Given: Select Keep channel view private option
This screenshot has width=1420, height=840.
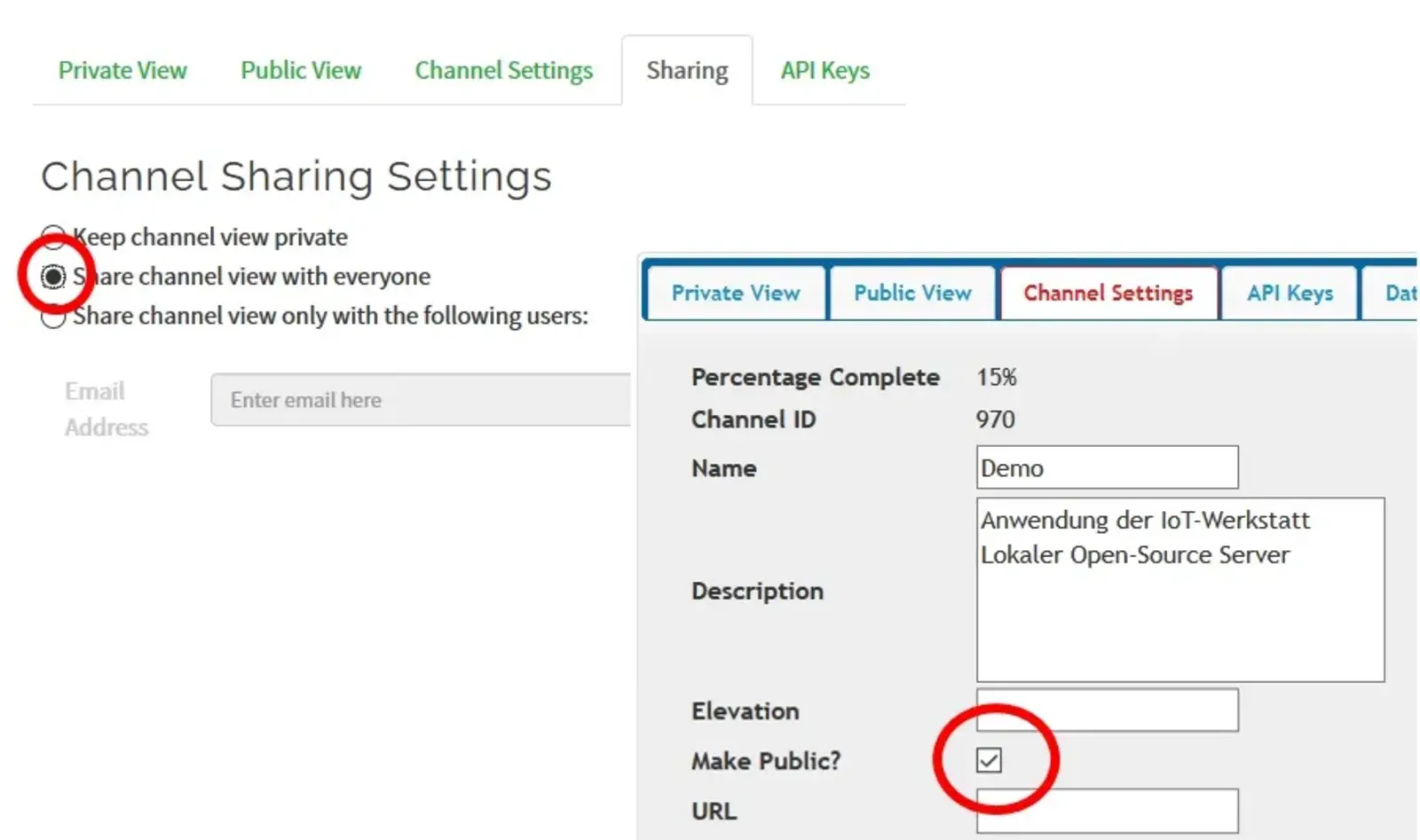Looking at the screenshot, I should (53, 237).
